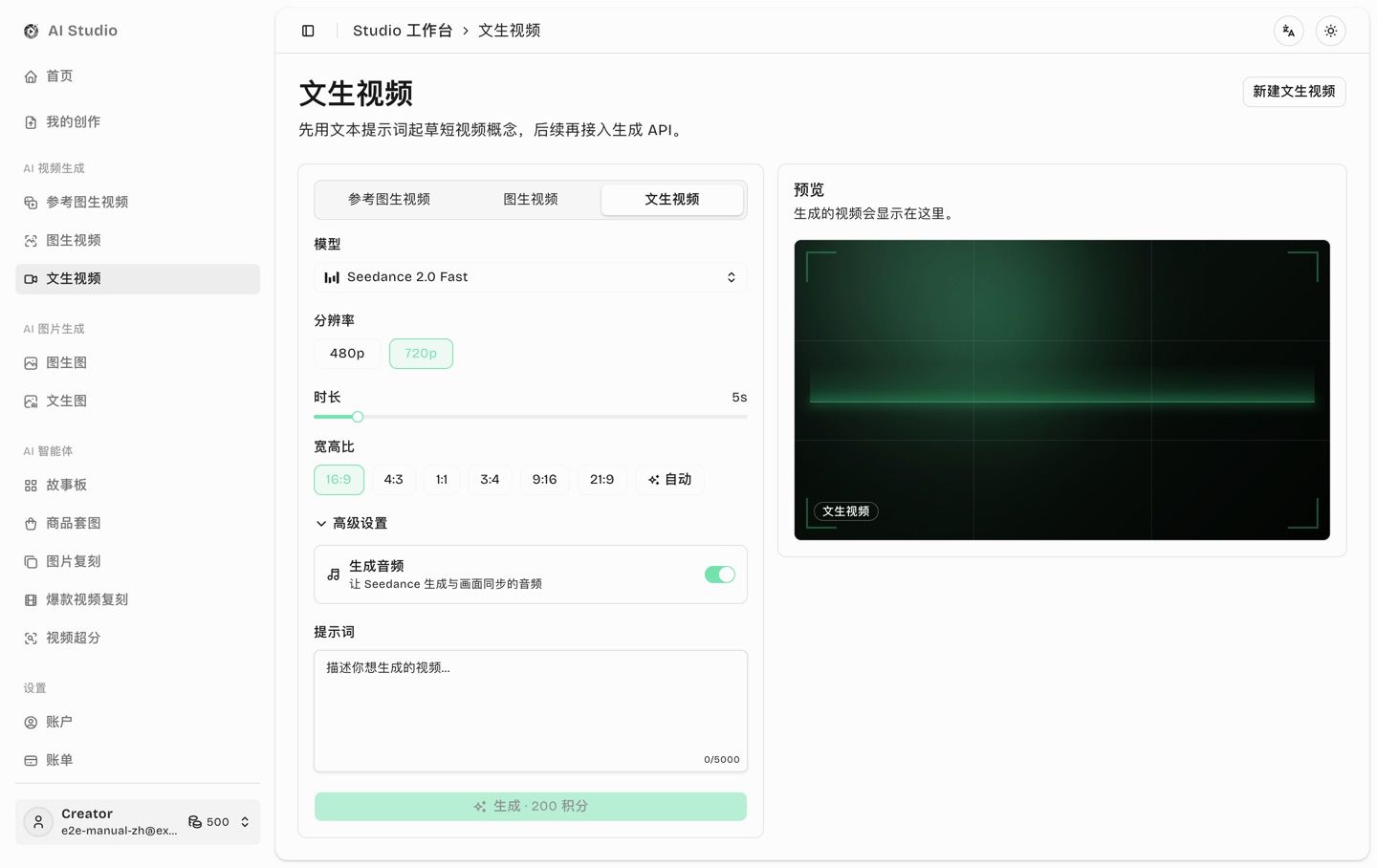Click the Studio 工作台 breadcrumb link

click(403, 31)
